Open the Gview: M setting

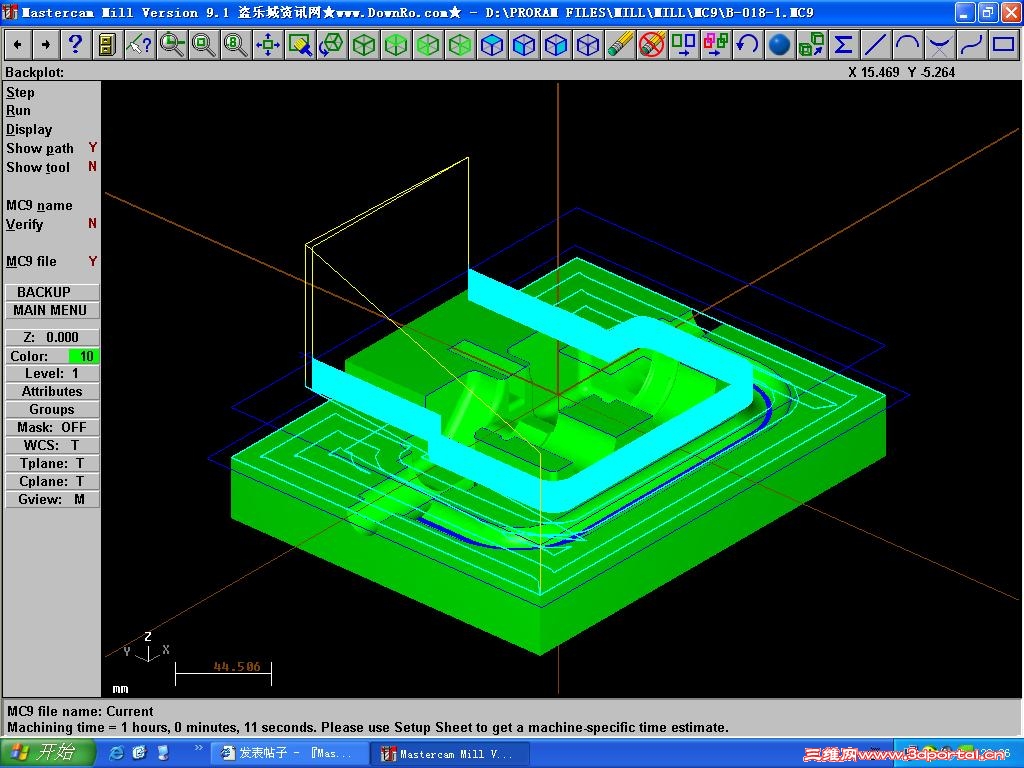52,499
